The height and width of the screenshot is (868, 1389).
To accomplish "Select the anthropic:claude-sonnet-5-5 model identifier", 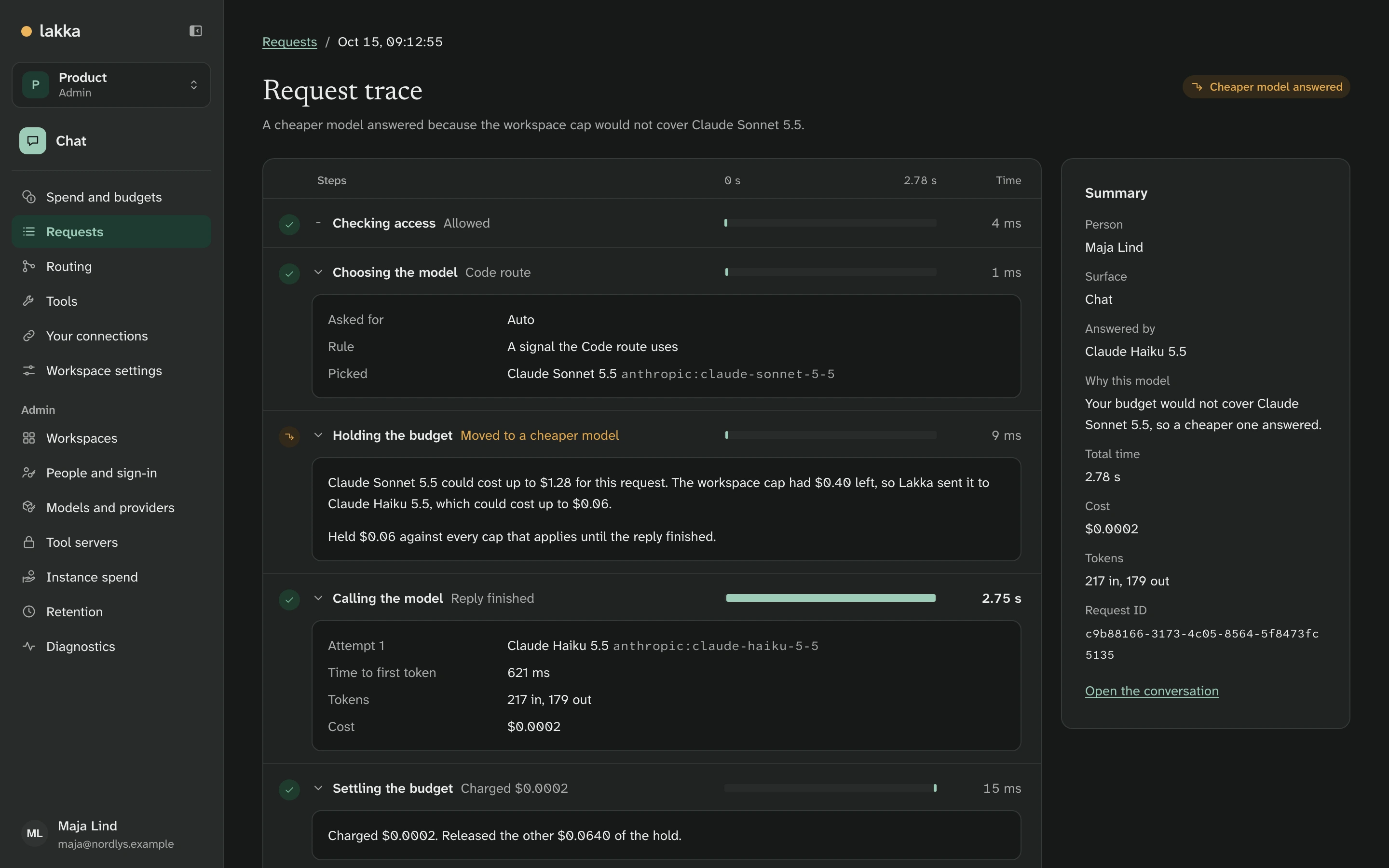I will click(x=728, y=374).
